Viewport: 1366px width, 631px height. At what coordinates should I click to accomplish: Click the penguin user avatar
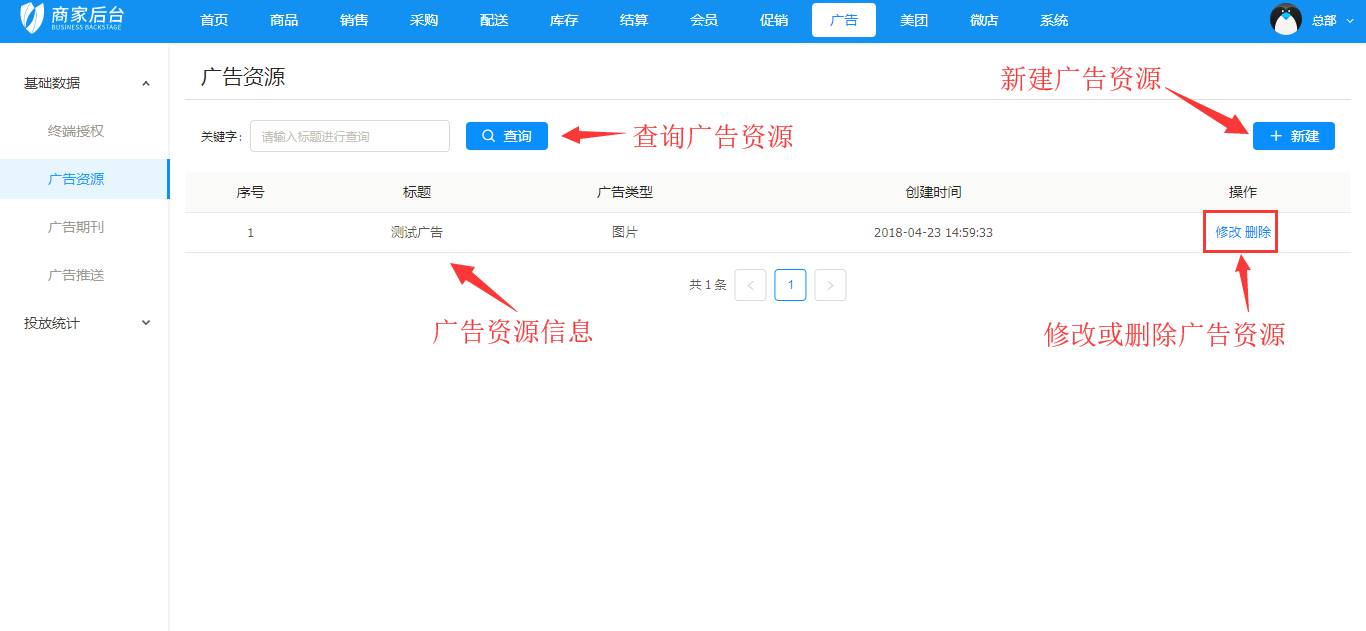pos(1285,19)
